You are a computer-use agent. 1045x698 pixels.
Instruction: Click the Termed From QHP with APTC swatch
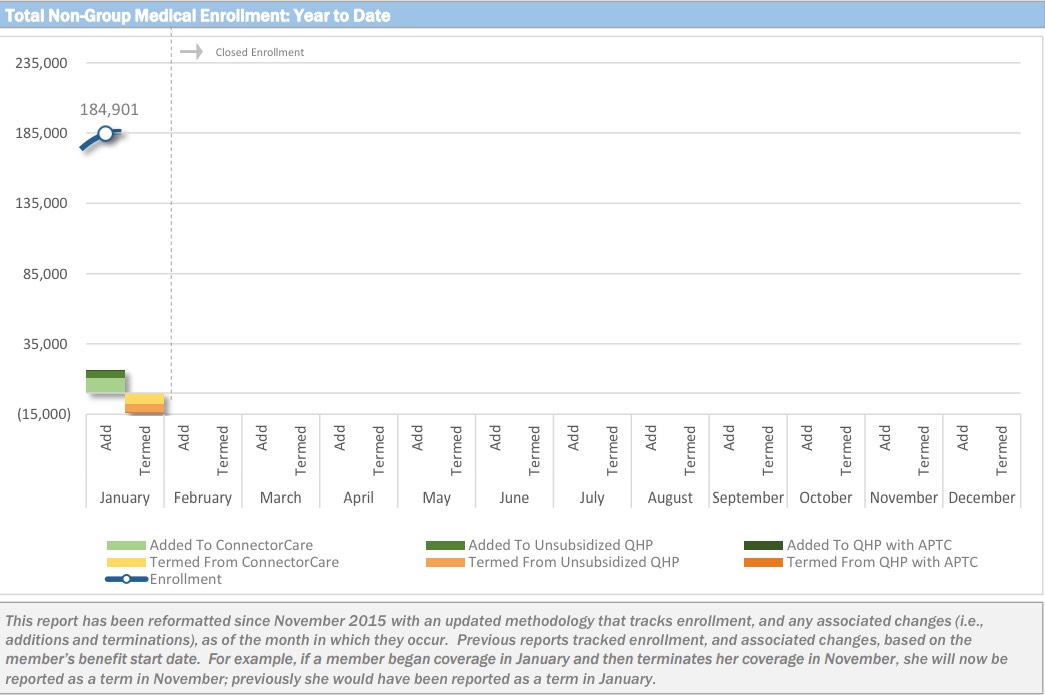point(763,563)
